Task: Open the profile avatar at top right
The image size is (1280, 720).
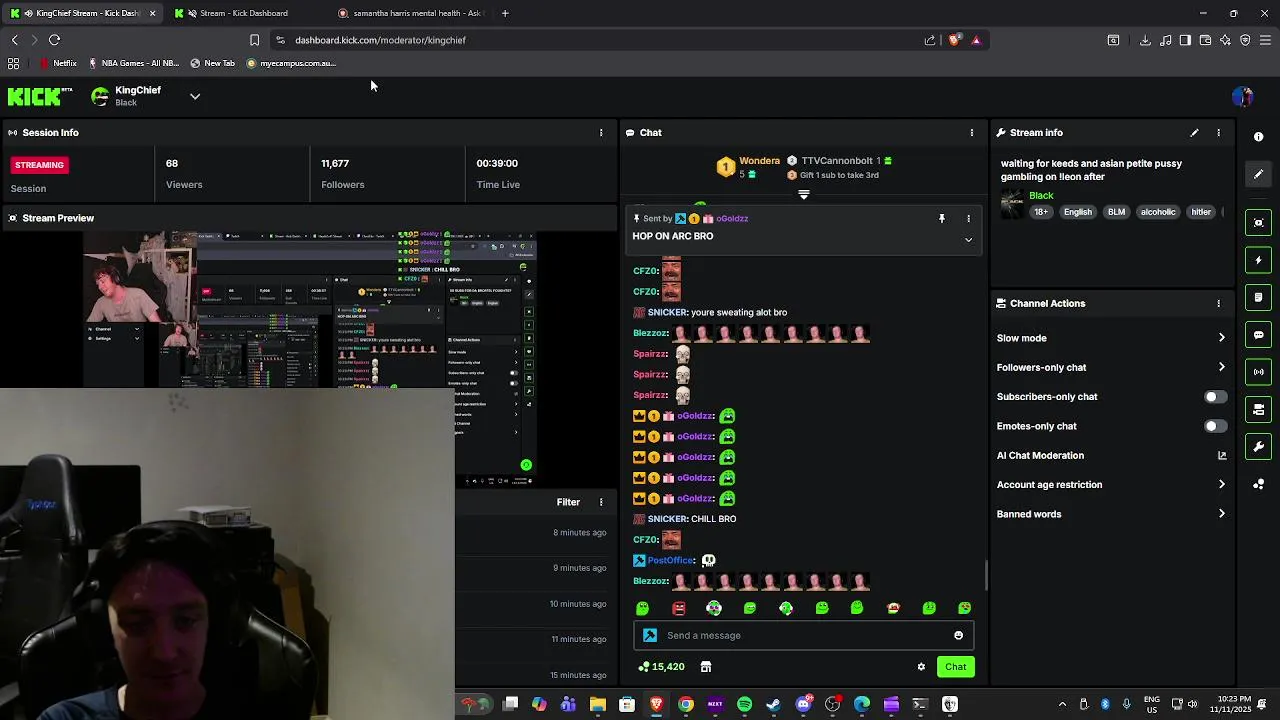Action: point(1242,96)
